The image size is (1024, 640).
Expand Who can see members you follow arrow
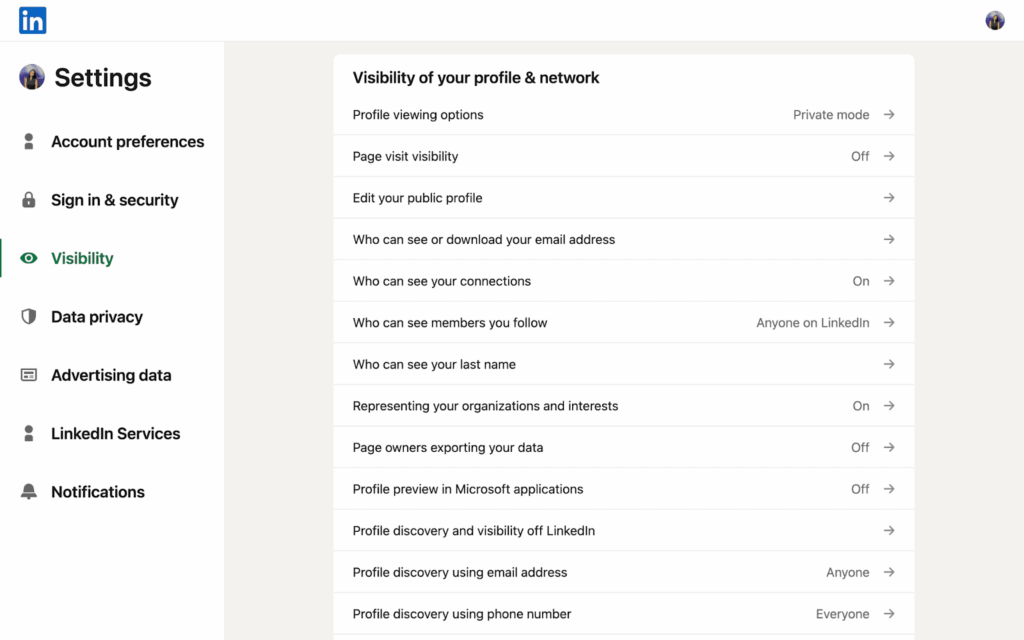click(x=889, y=323)
